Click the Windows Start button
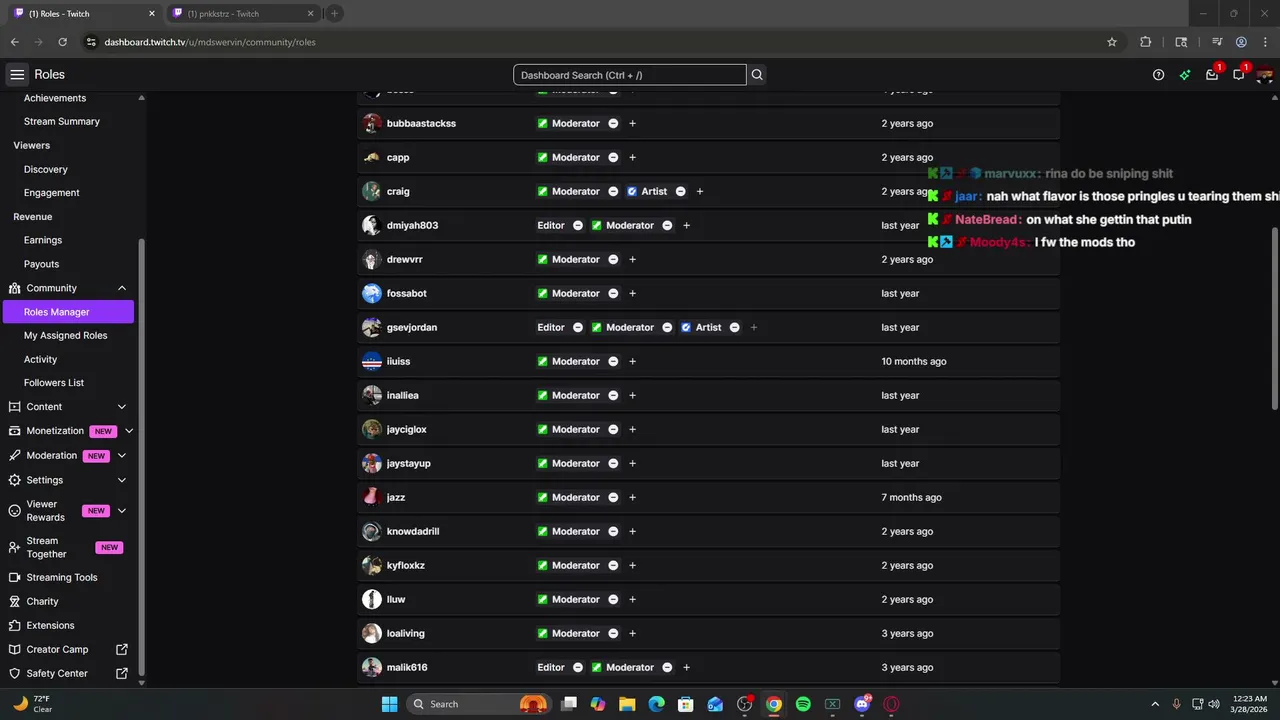This screenshot has height=720, width=1280. point(389,704)
